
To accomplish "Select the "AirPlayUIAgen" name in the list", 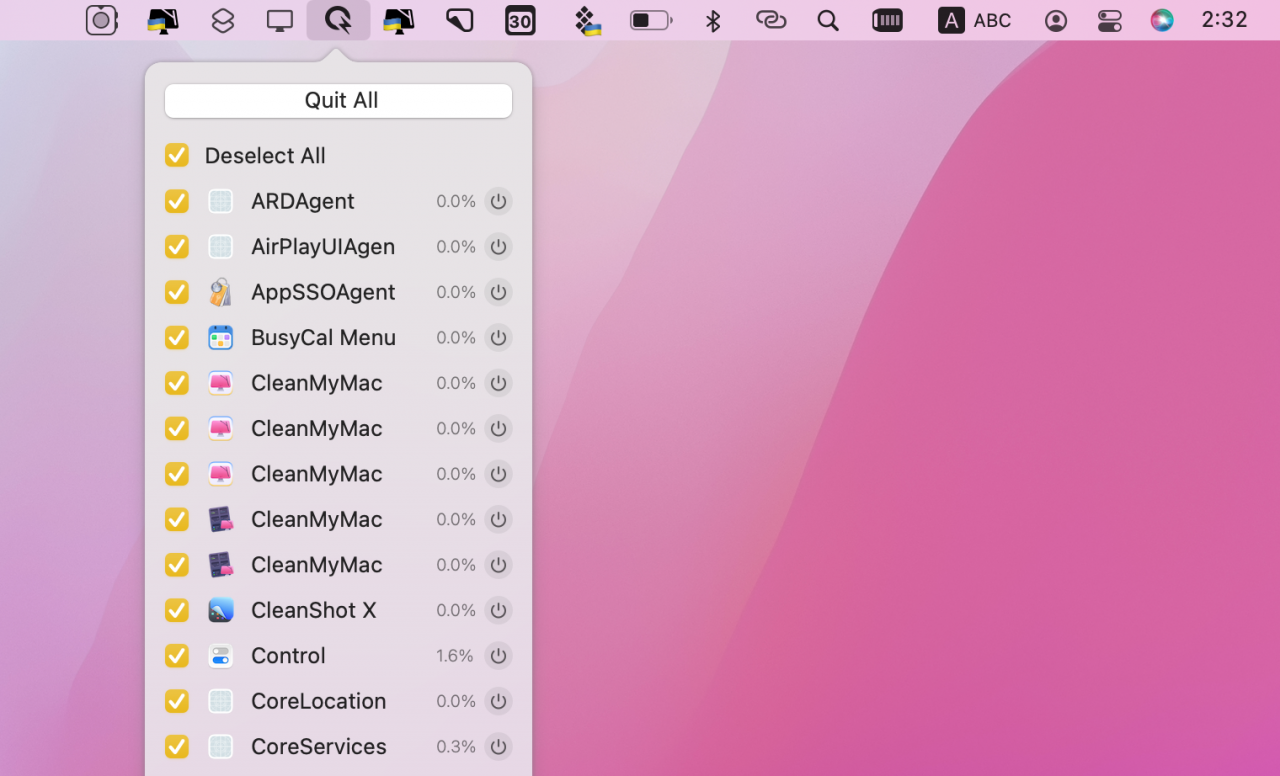I will pyautogui.click(x=323, y=246).
